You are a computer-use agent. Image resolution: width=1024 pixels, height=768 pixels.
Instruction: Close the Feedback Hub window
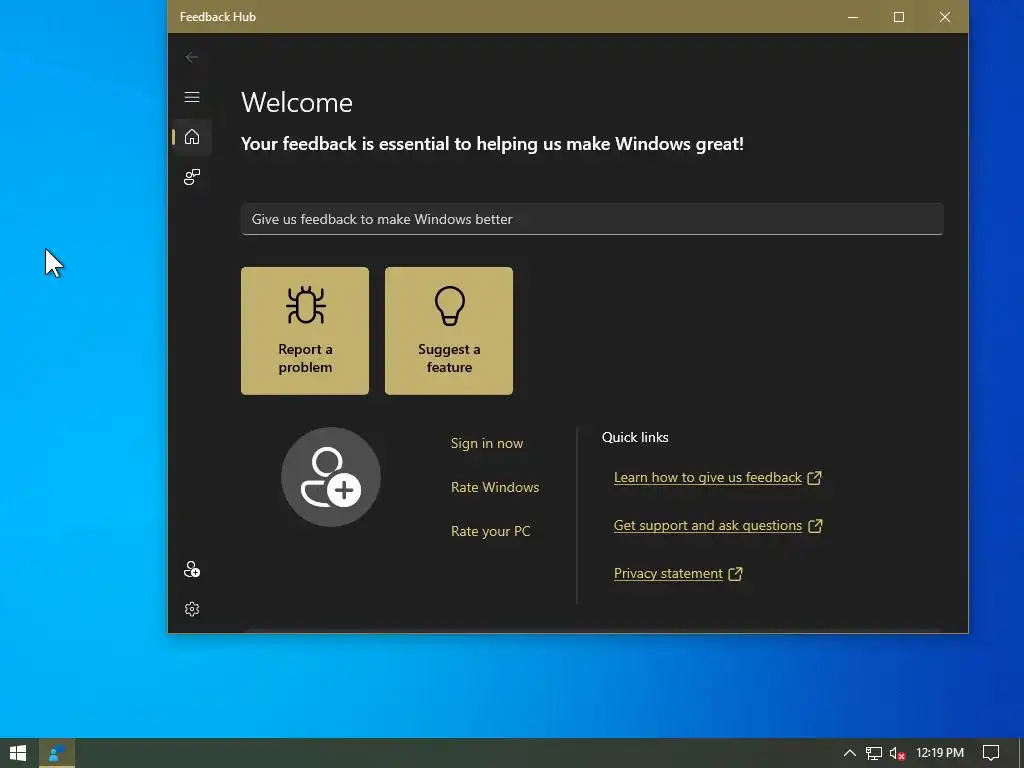click(x=945, y=17)
